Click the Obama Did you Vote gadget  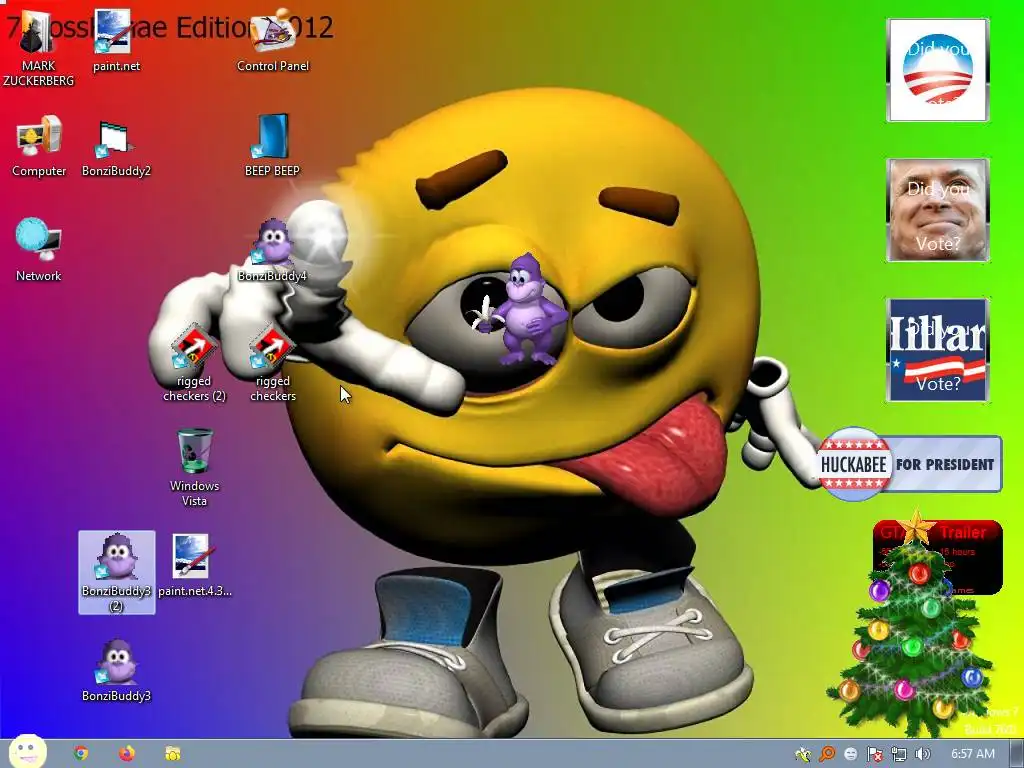[937, 70]
